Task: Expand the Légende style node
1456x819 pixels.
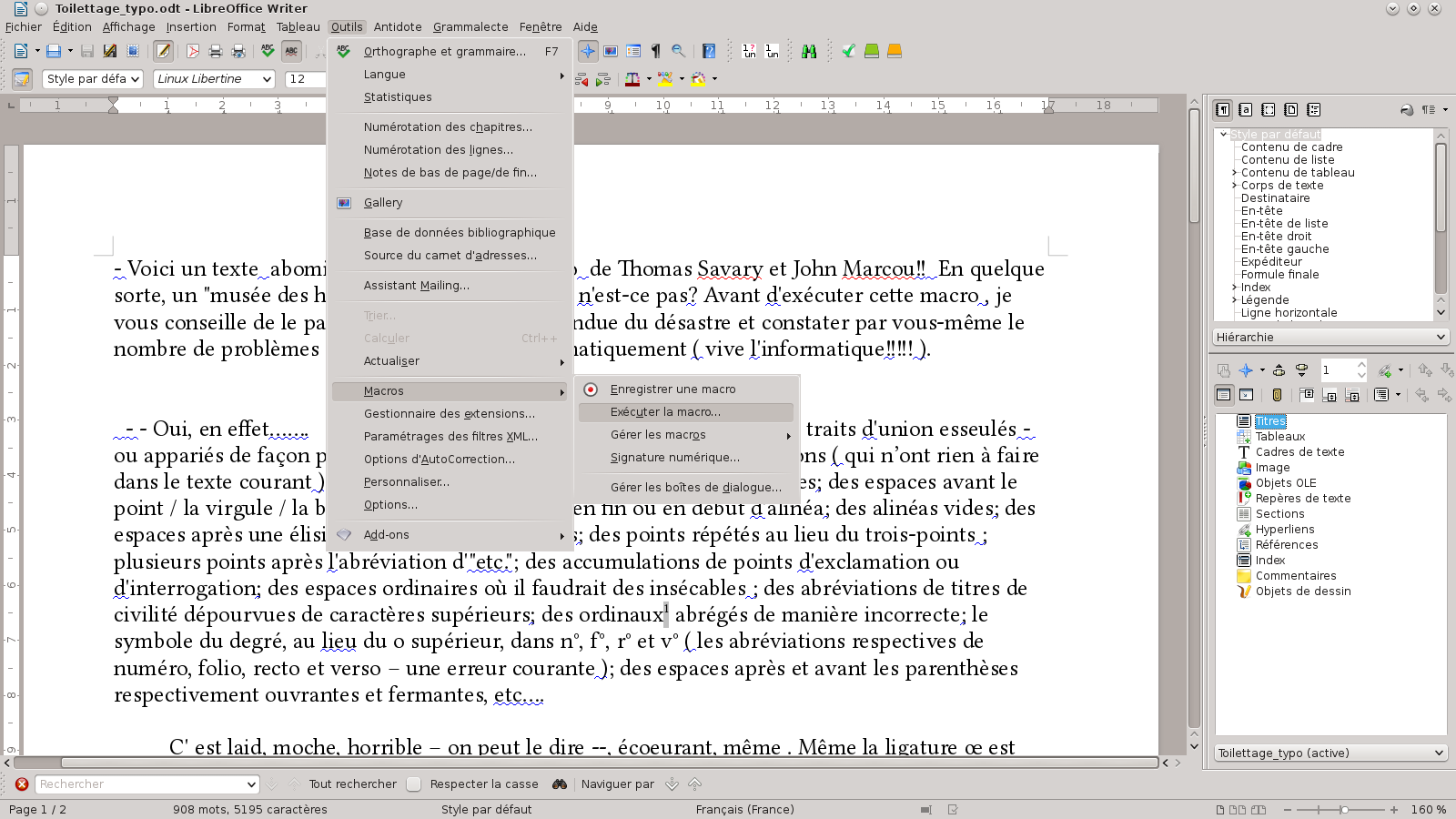Action: pos(1235,300)
